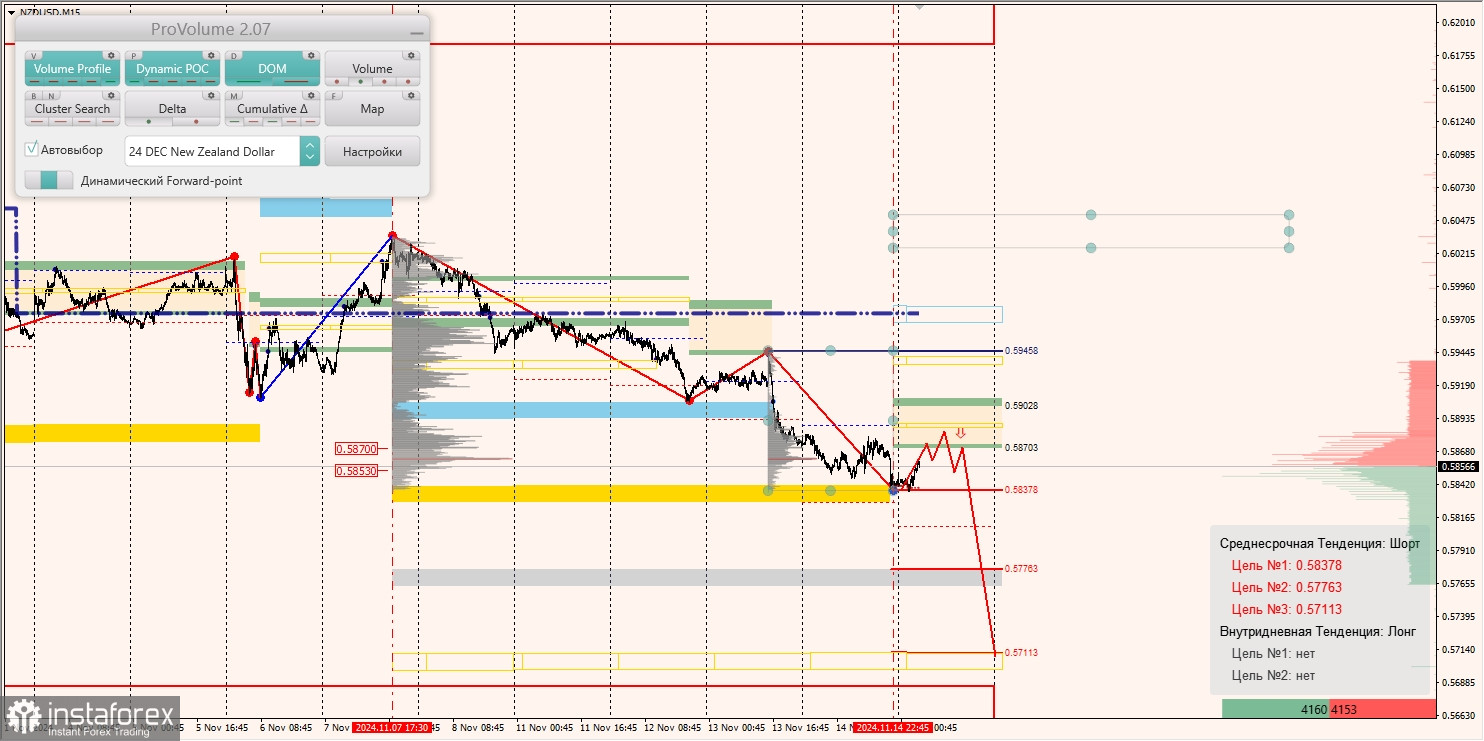Image resolution: width=1484 pixels, height=741 pixels.
Task: Select the Volume button's green-dot segment
Action: (x=360, y=82)
